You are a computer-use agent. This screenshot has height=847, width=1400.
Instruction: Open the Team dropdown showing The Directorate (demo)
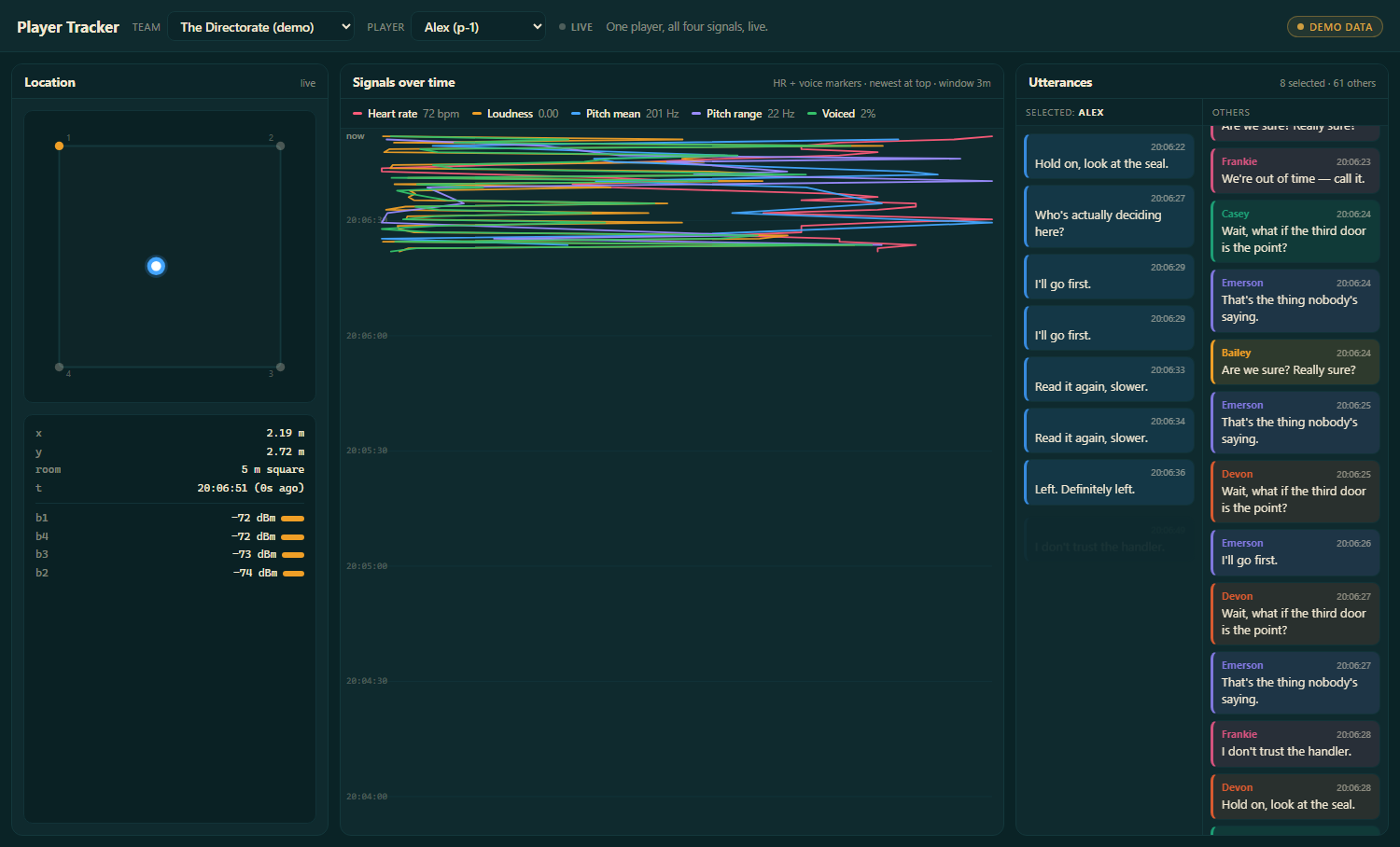261,27
